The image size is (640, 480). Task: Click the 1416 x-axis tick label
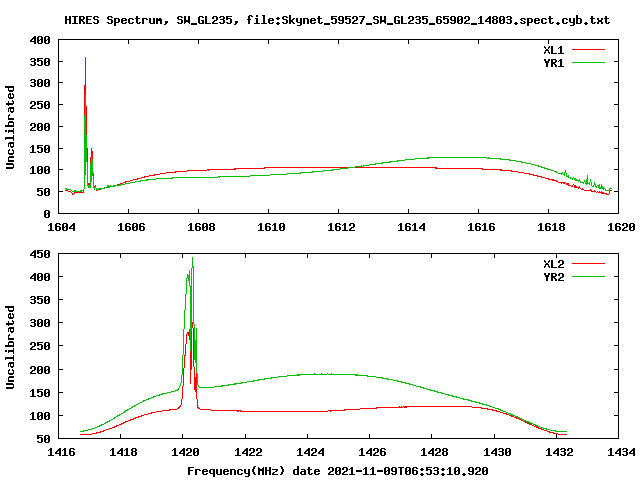point(61,452)
